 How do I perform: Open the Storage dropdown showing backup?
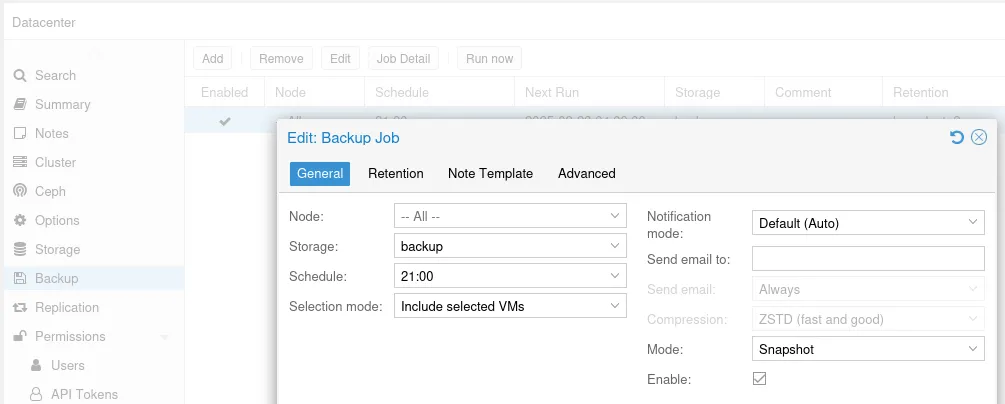(510, 246)
